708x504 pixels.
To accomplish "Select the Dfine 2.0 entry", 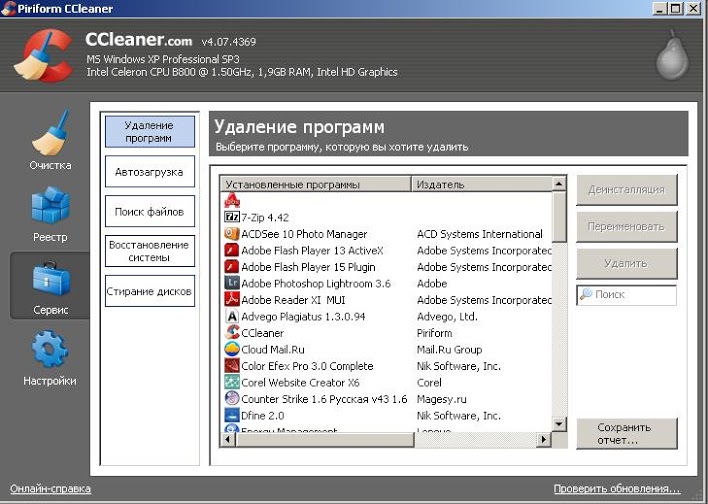I will coord(262,415).
